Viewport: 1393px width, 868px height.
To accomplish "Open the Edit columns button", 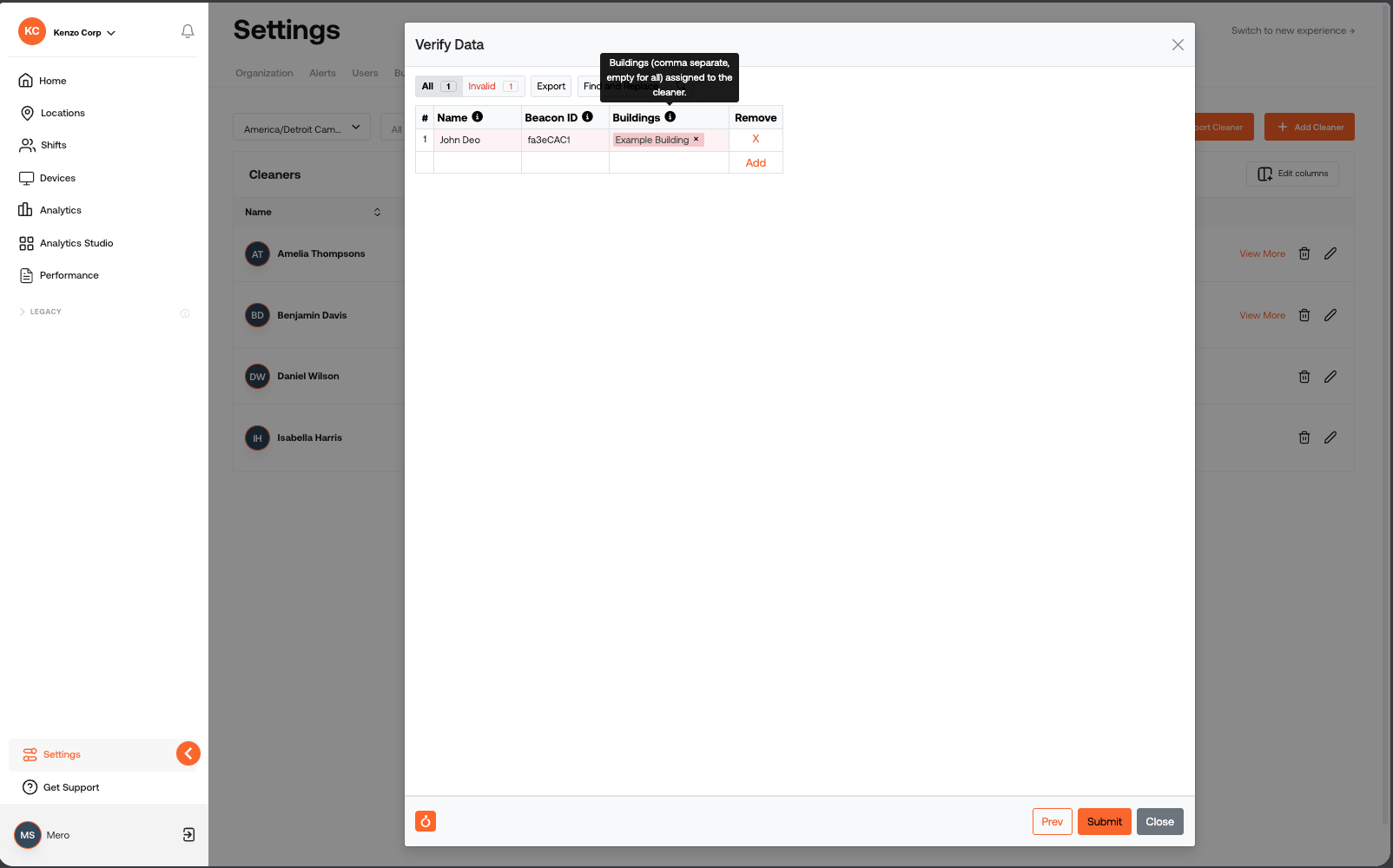I will tap(1292, 174).
